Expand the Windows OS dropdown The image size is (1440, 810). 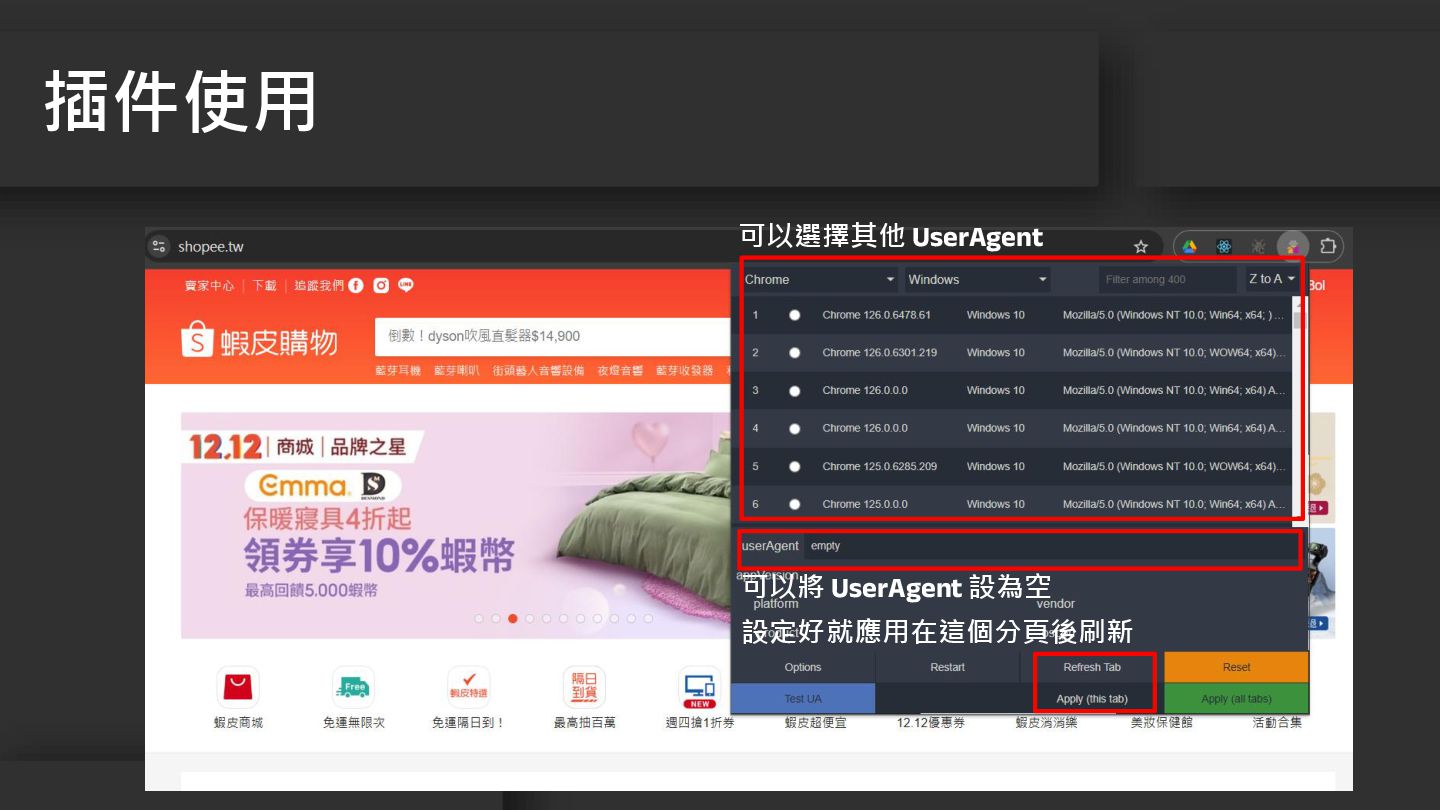[x=977, y=279]
